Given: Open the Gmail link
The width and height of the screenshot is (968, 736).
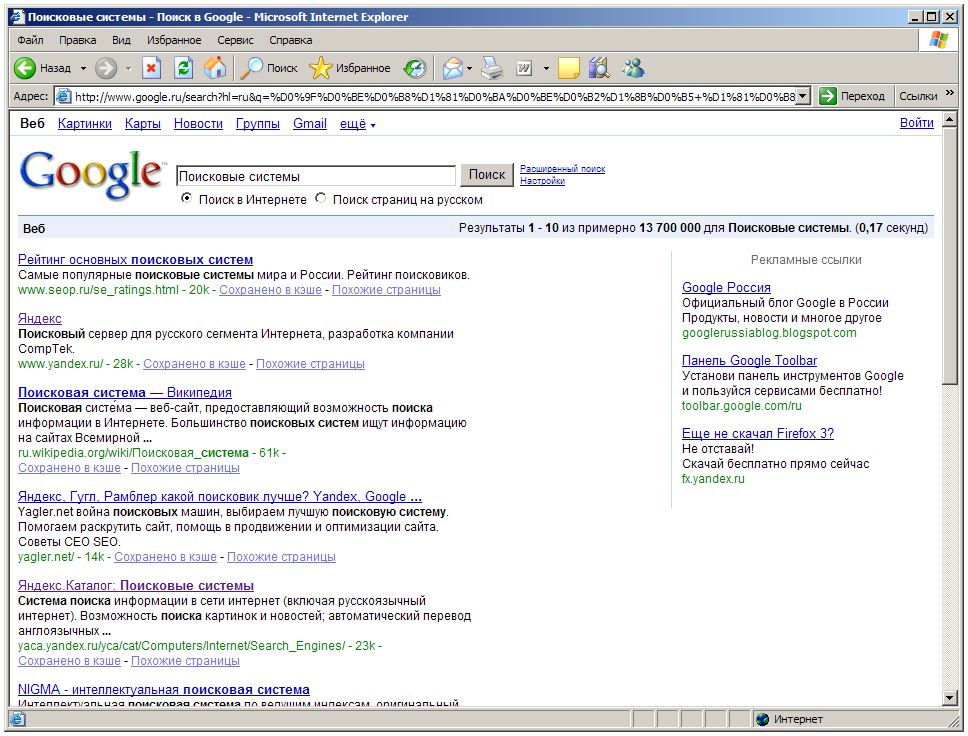Looking at the screenshot, I should click(310, 123).
